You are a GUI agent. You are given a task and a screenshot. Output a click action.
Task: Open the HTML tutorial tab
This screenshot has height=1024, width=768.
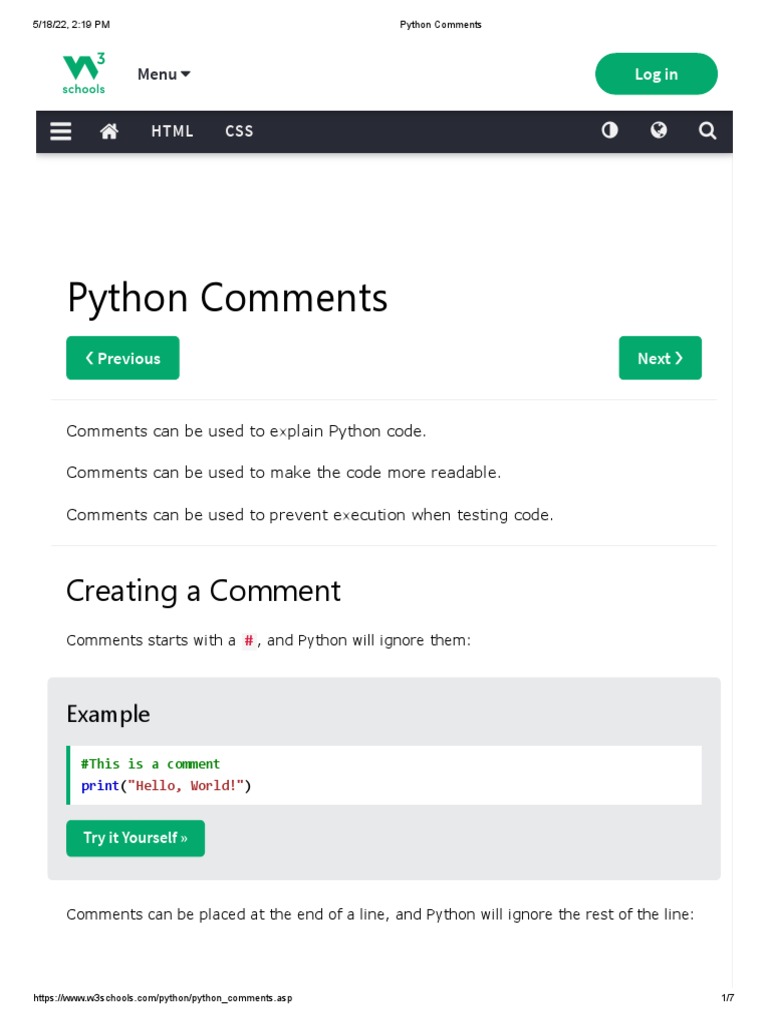click(172, 131)
